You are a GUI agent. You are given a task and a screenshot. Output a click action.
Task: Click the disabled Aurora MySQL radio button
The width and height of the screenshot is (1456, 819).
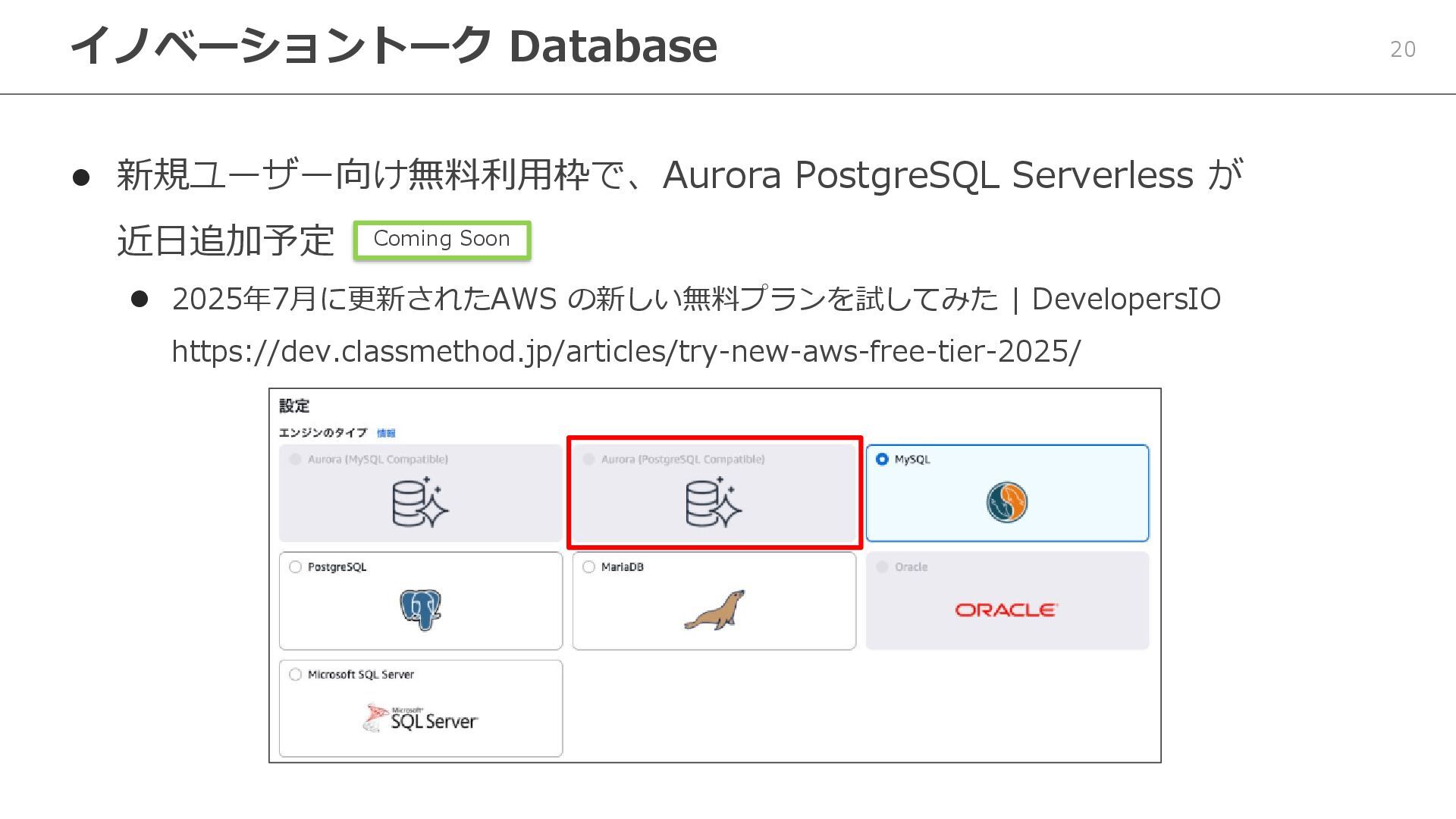pyautogui.click(x=295, y=459)
